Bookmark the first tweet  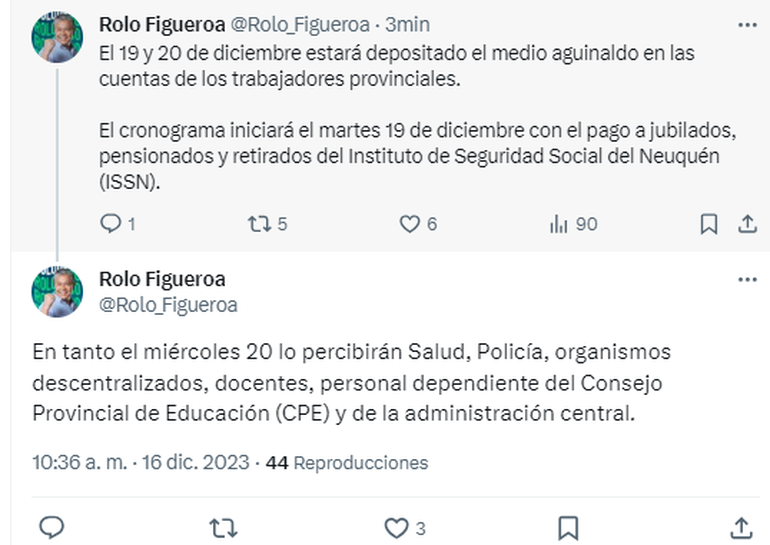click(x=708, y=224)
